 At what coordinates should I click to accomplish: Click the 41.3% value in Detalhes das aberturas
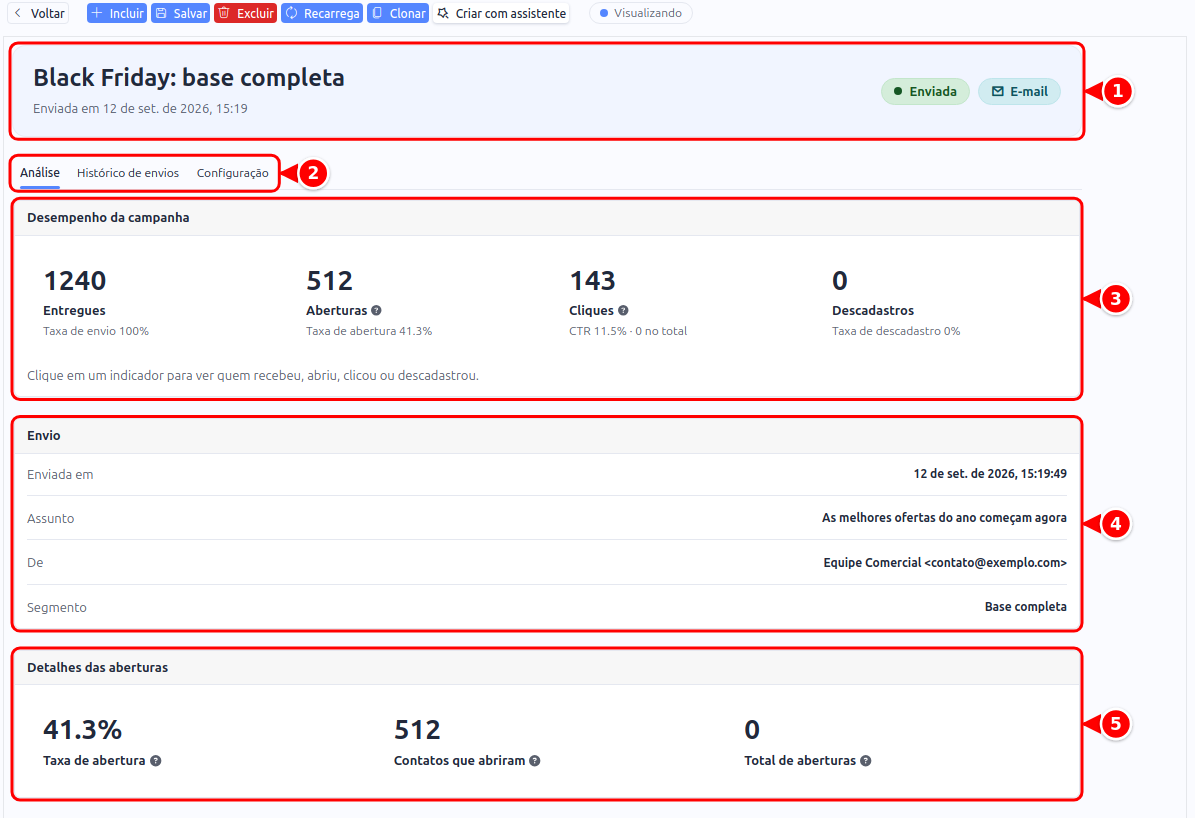[x=82, y=730]
